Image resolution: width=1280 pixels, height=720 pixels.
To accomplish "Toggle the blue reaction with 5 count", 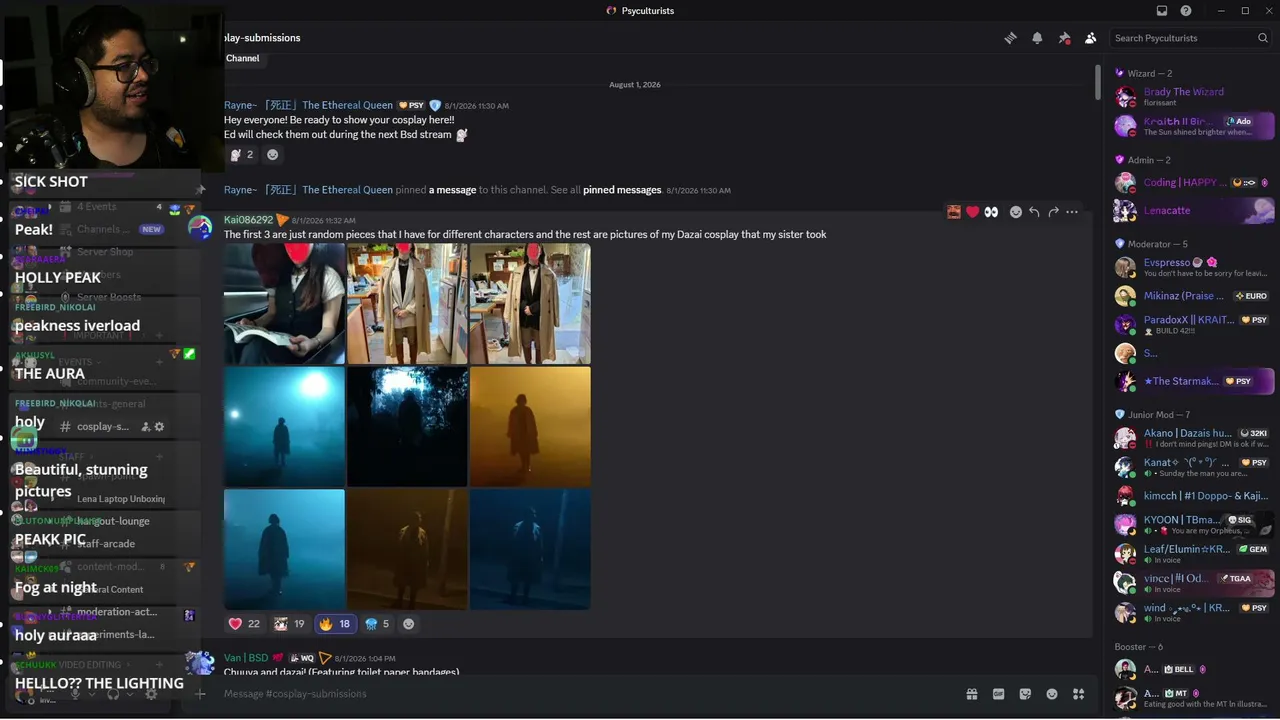I will pos(377,624).
